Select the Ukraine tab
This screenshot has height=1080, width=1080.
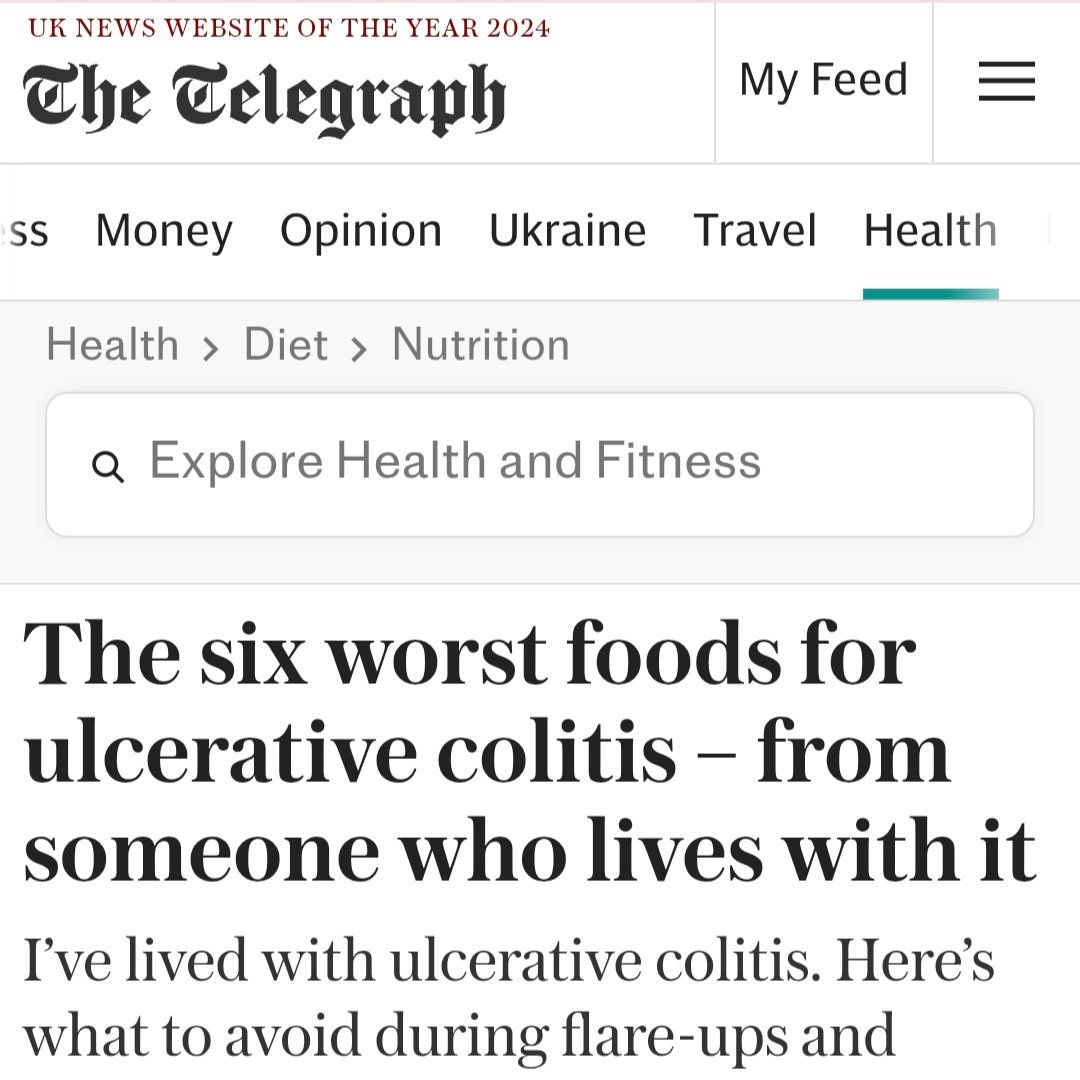[567, 231]
